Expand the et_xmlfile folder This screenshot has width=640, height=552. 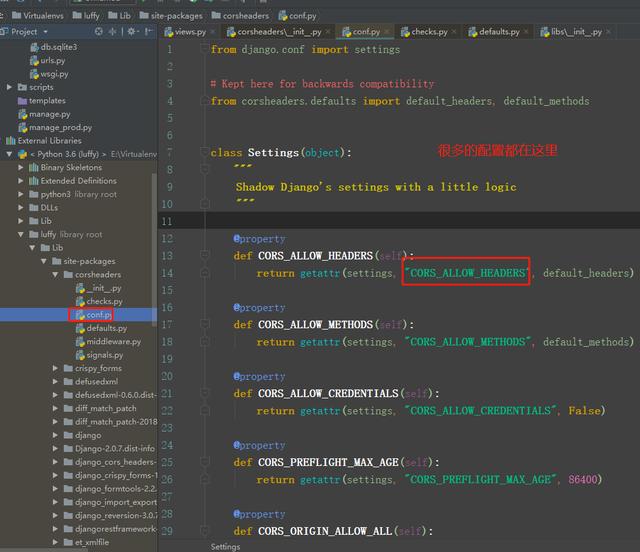pyautogui.click(x=55, y=542)
